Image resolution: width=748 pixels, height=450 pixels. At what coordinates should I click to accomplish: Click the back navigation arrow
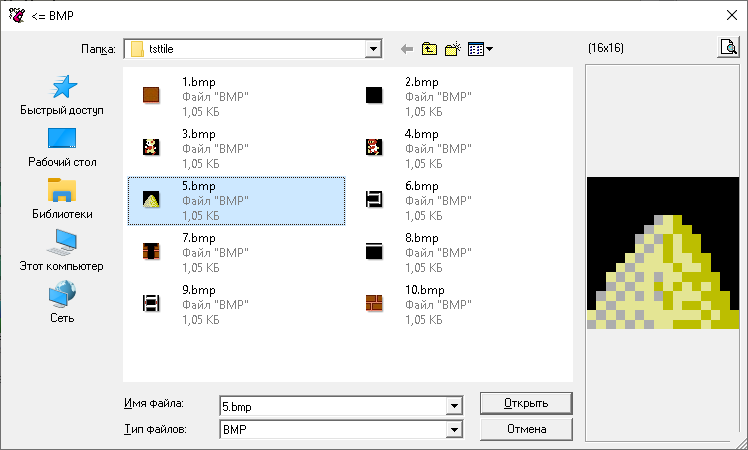point(406,48)
